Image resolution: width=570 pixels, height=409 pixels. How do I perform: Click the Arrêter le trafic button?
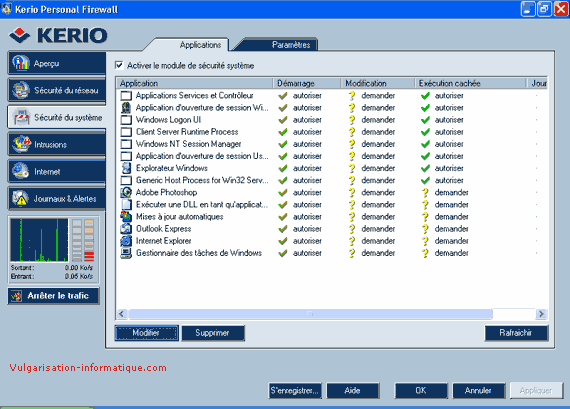53,296
